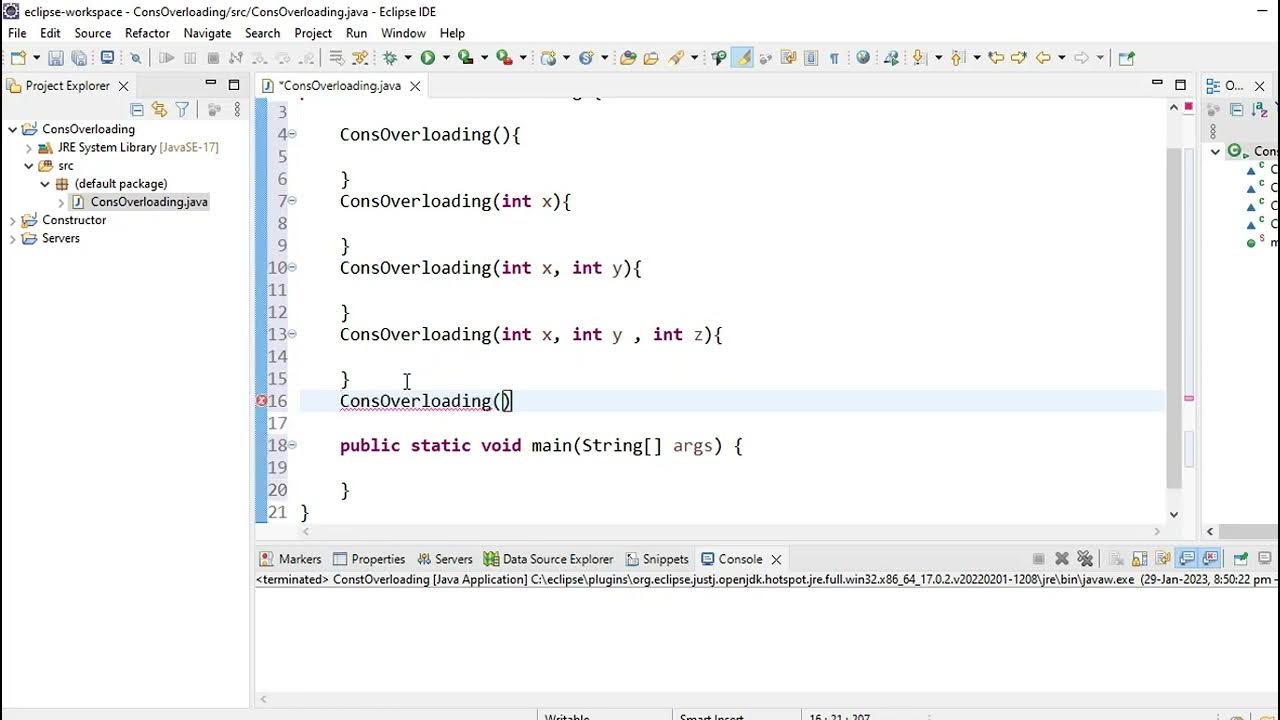Click the Previous Annotation up arrow icon

[957, 58]
